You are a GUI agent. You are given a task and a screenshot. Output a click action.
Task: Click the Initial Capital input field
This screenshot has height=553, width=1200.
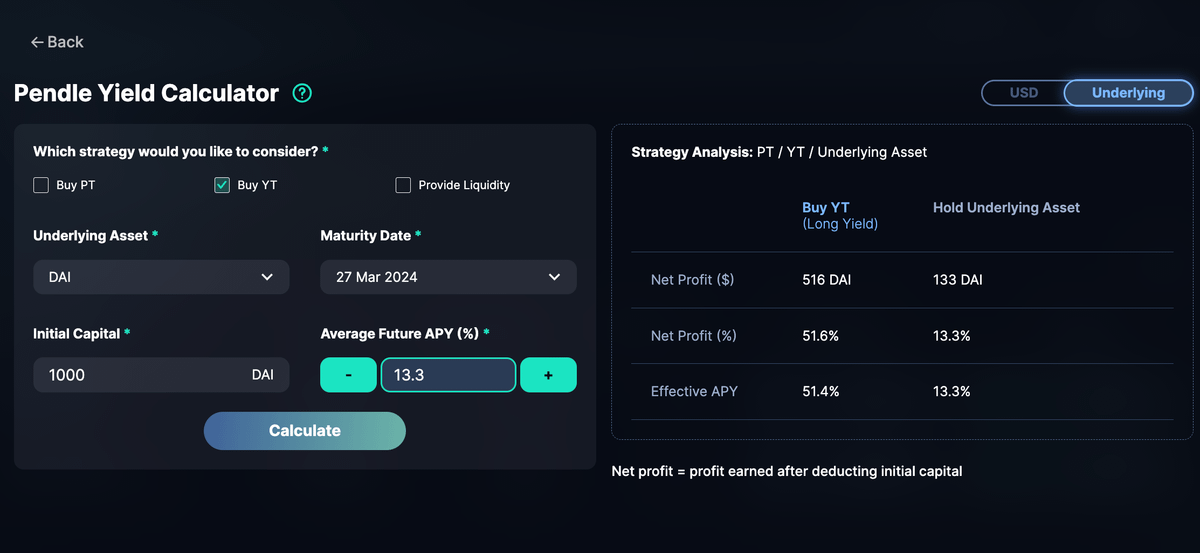click(140, 375)
